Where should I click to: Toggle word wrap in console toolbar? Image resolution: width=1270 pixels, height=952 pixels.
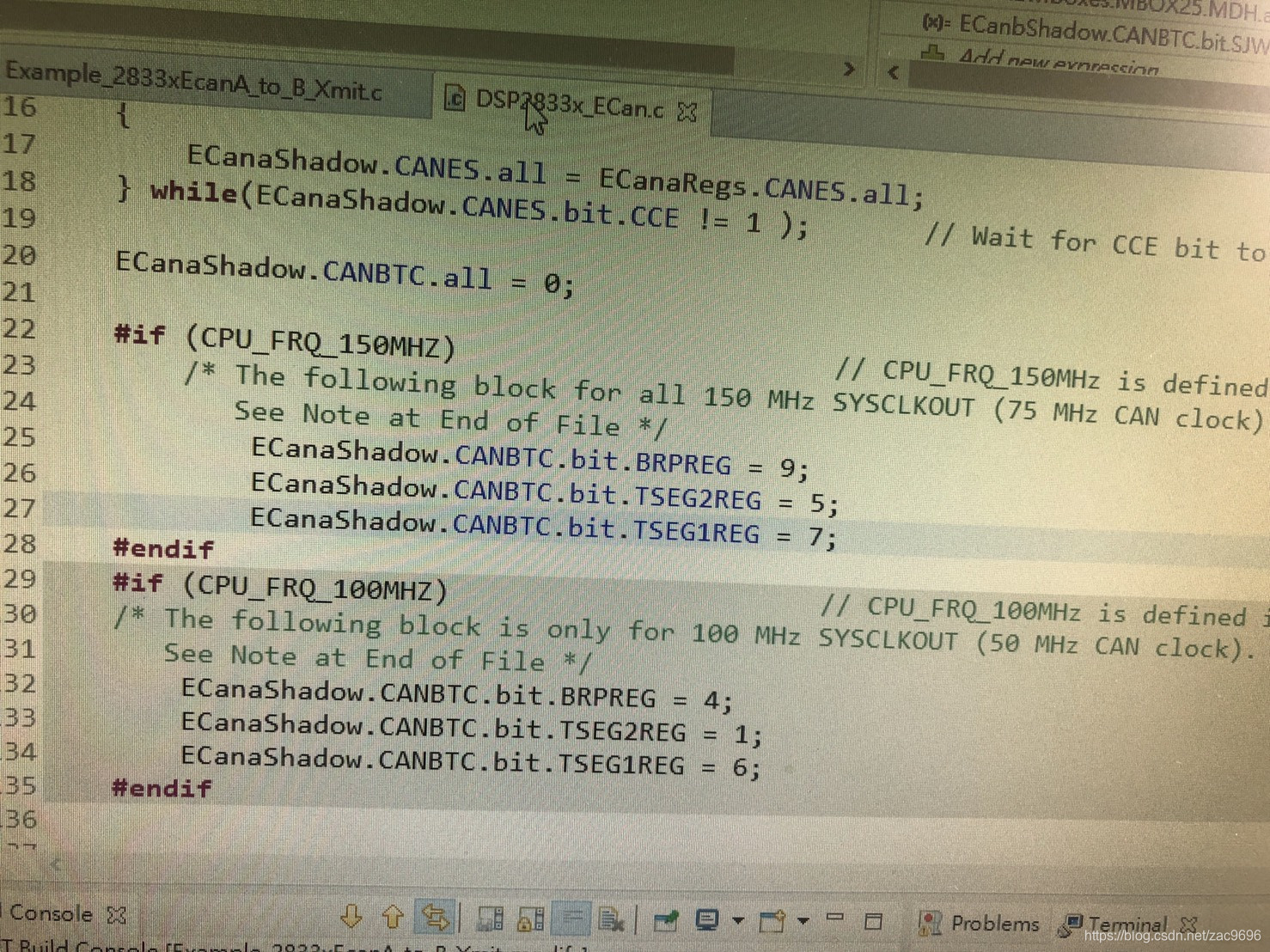click(571, 918)
